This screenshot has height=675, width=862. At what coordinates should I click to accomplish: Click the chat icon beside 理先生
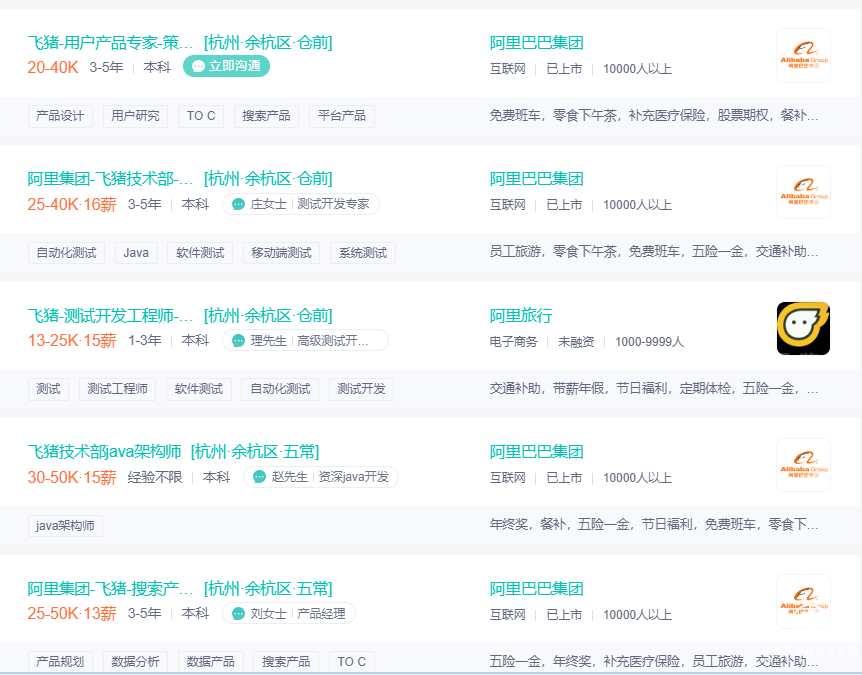(x=238, y=341)
